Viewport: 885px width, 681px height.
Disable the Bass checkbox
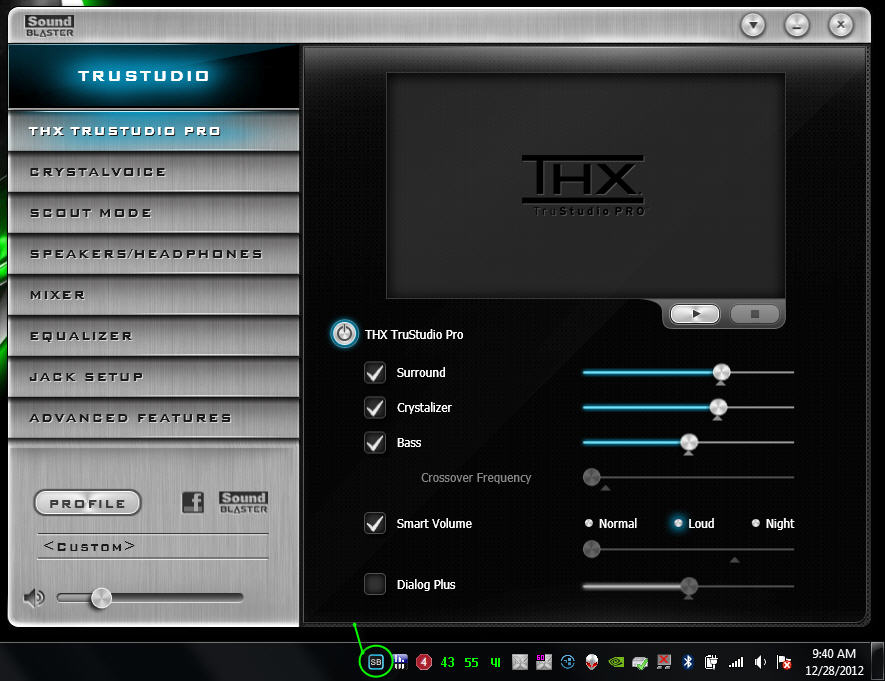(375, 442)
